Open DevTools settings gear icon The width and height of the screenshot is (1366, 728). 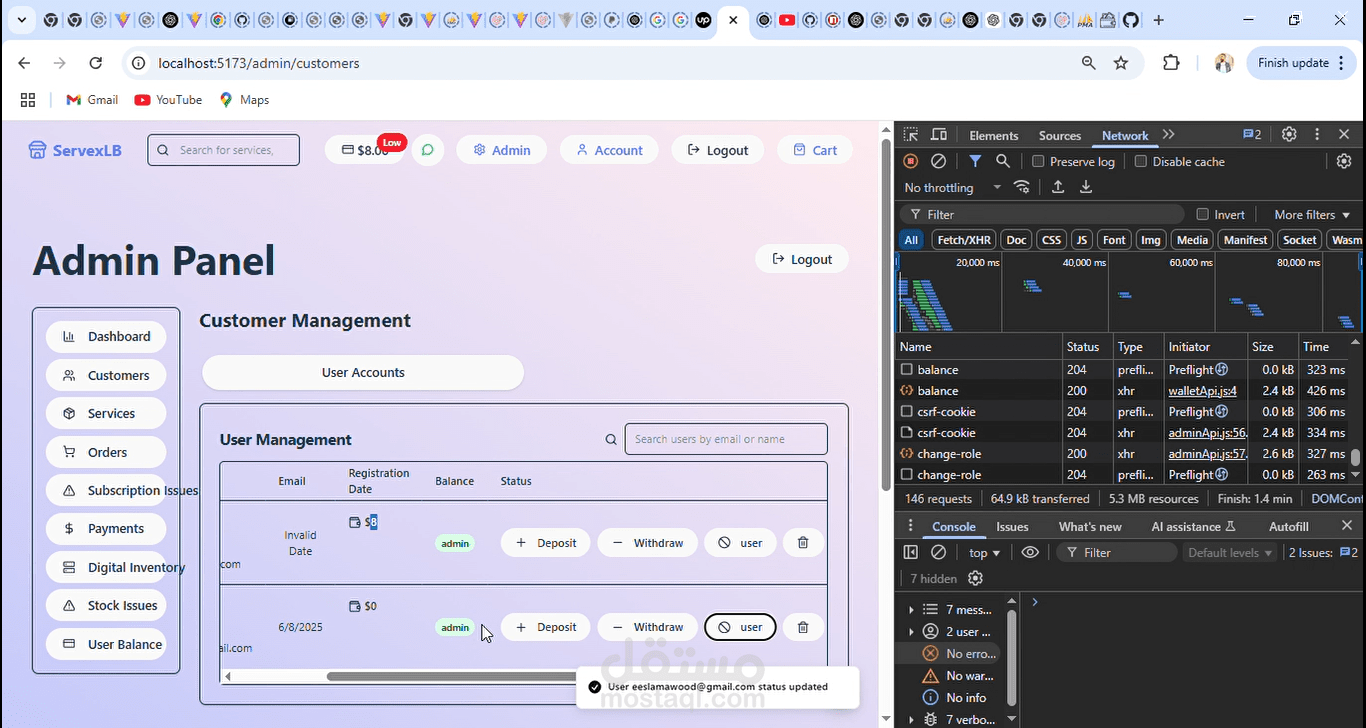tap(1289, 134)
